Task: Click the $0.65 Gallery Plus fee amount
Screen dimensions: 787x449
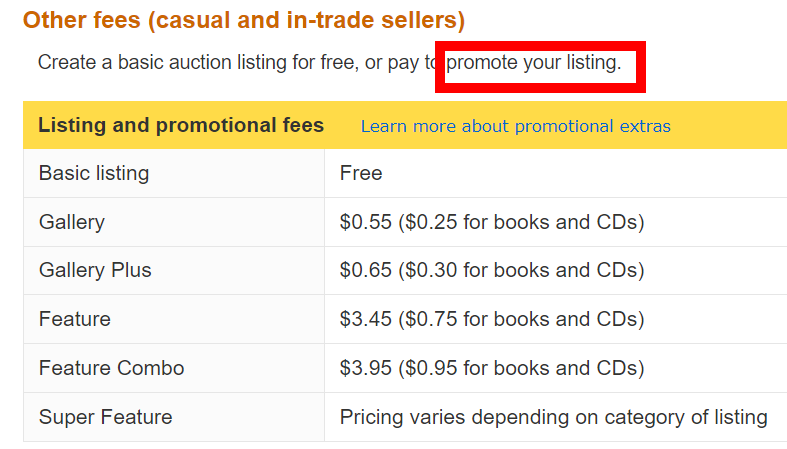Action: tap(365, 270)
